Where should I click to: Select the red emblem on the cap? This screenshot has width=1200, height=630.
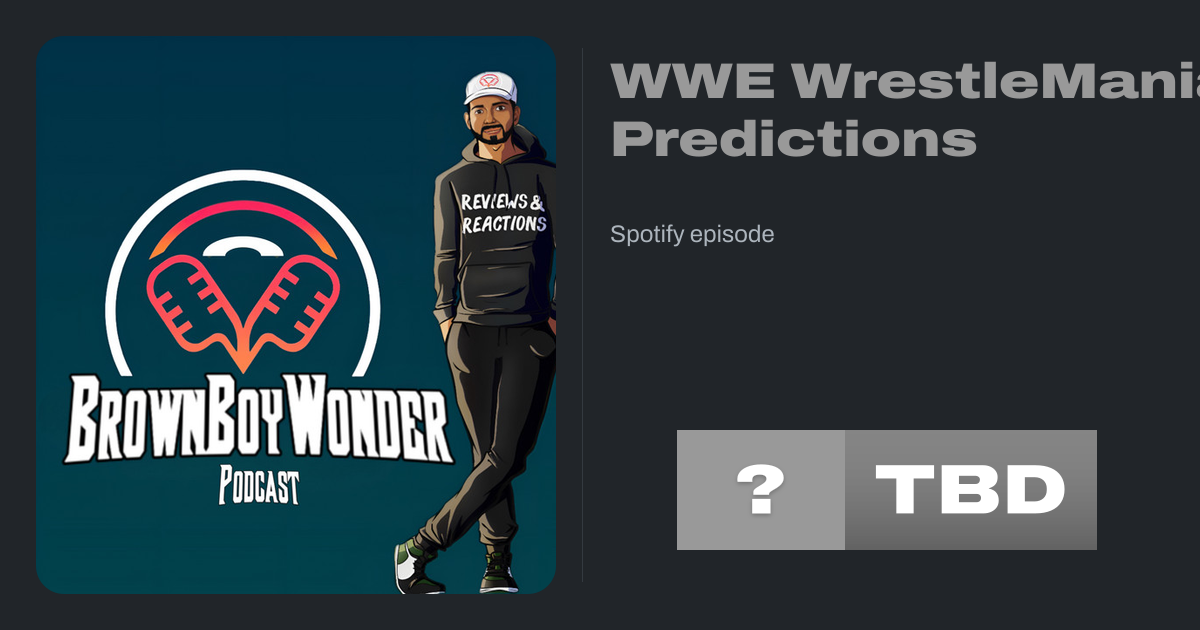click(x=490, y=81)
